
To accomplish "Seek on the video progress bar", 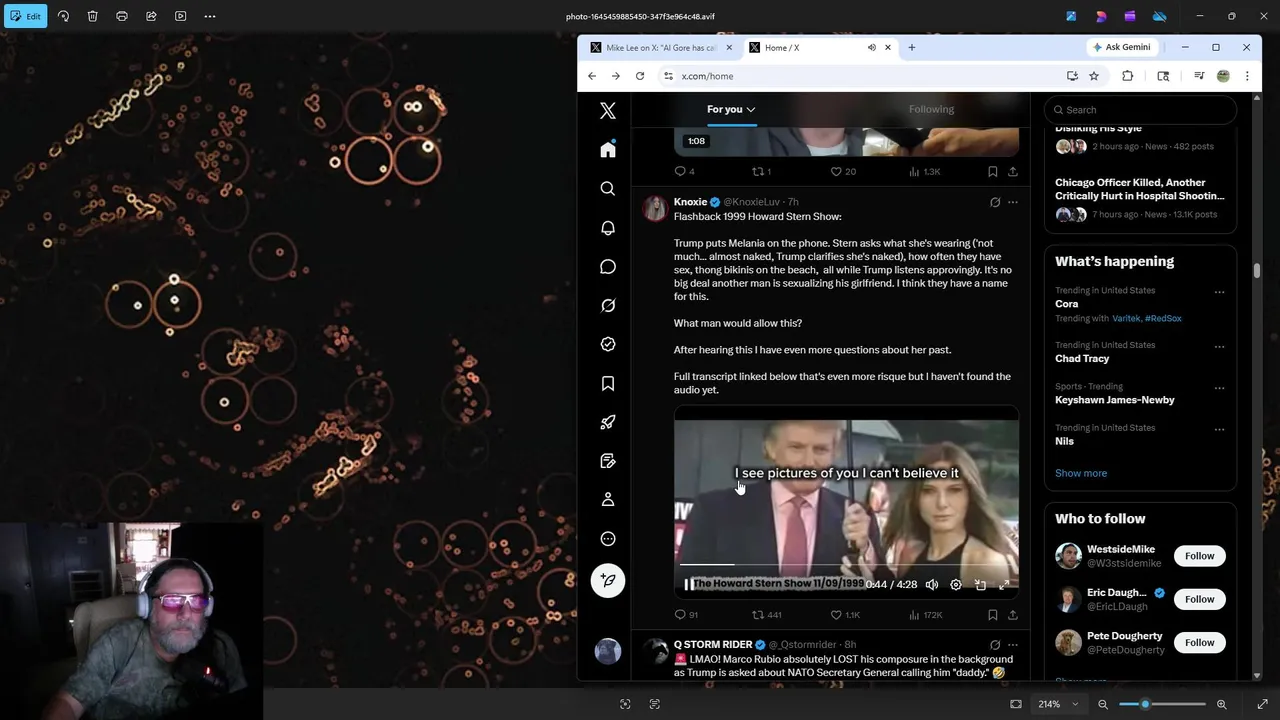I will tap(846, 566).
